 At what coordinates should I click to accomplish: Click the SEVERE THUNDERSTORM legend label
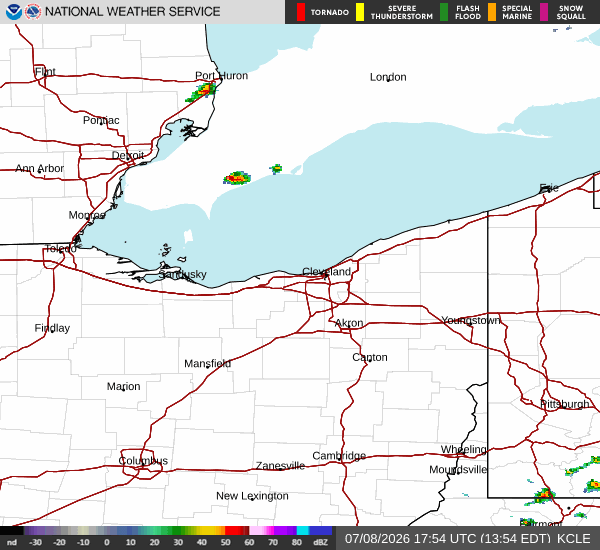401,12
